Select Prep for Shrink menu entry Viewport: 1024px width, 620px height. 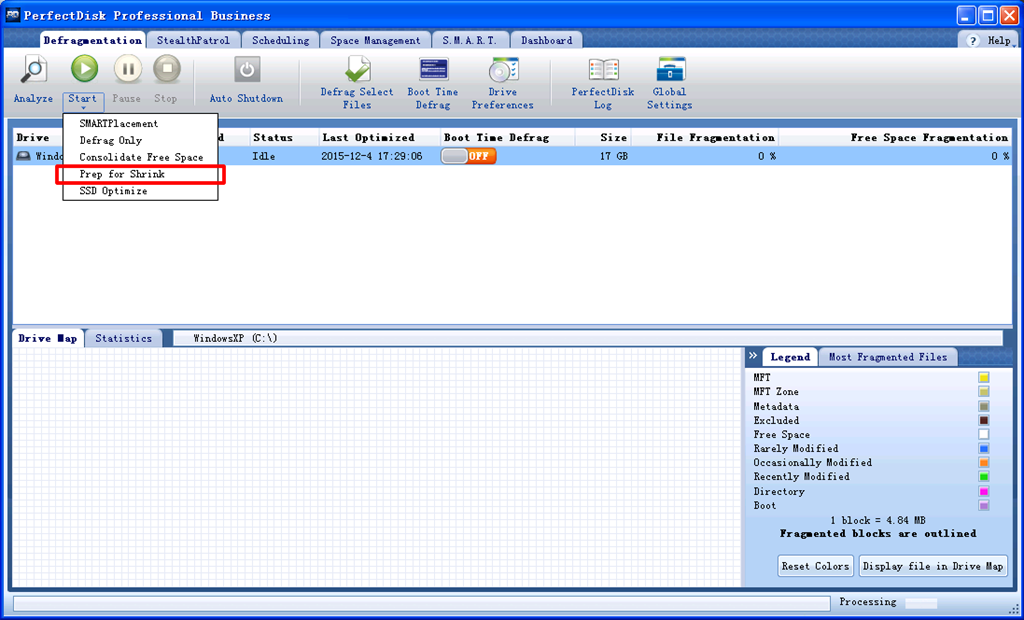pos(140,174)
